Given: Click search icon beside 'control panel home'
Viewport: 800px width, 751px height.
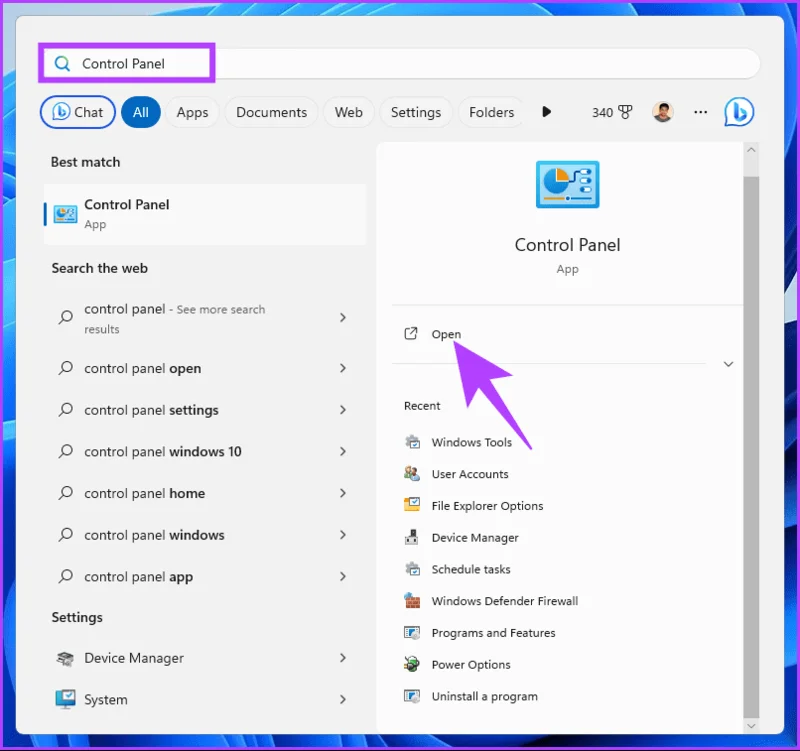Looking at the screenshot, I should 65,493.
